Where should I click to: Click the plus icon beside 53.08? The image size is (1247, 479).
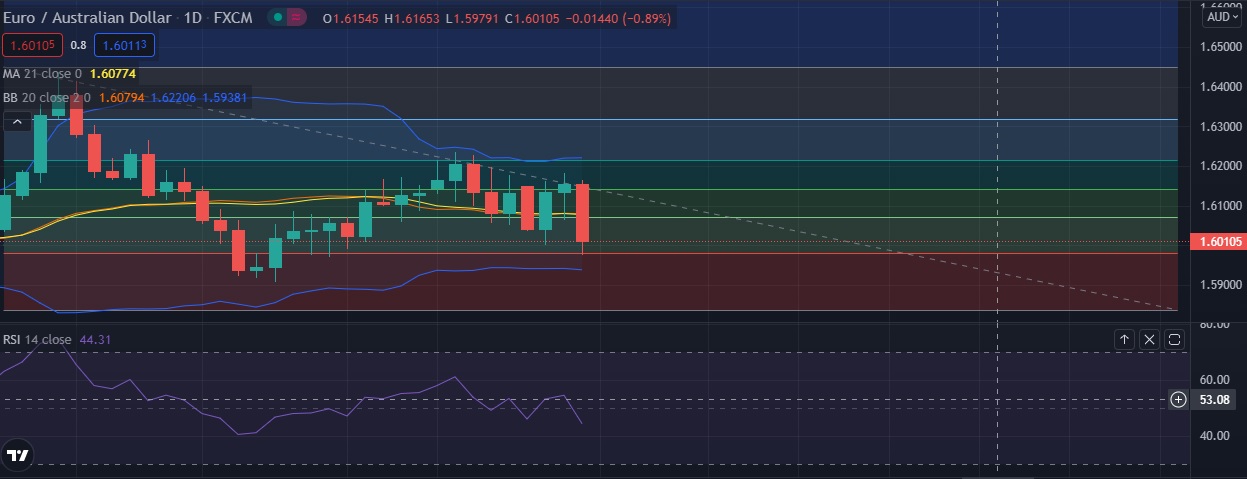[x=1179, y=400]
